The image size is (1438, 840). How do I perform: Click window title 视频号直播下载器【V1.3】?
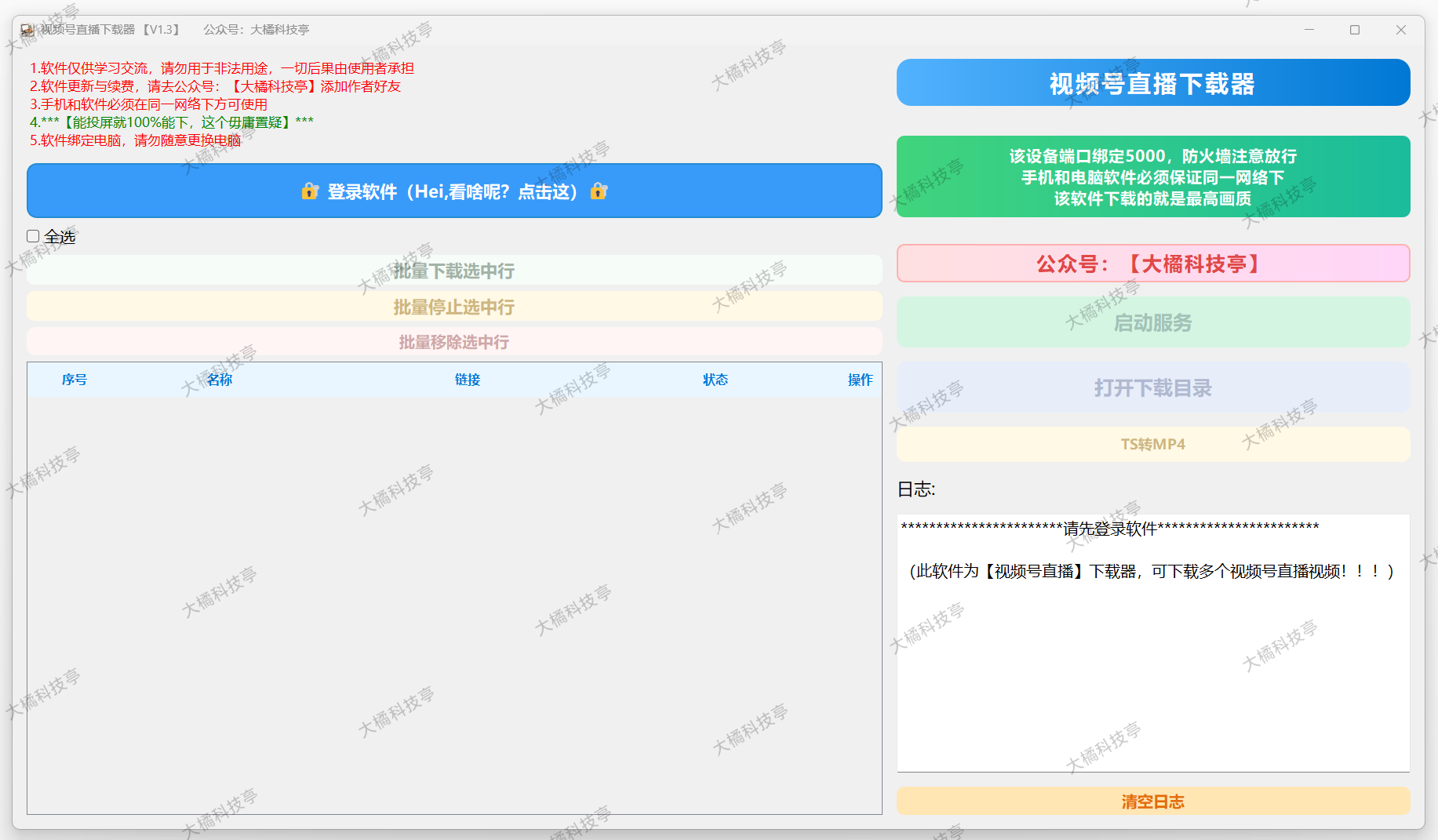click(112, 30)
